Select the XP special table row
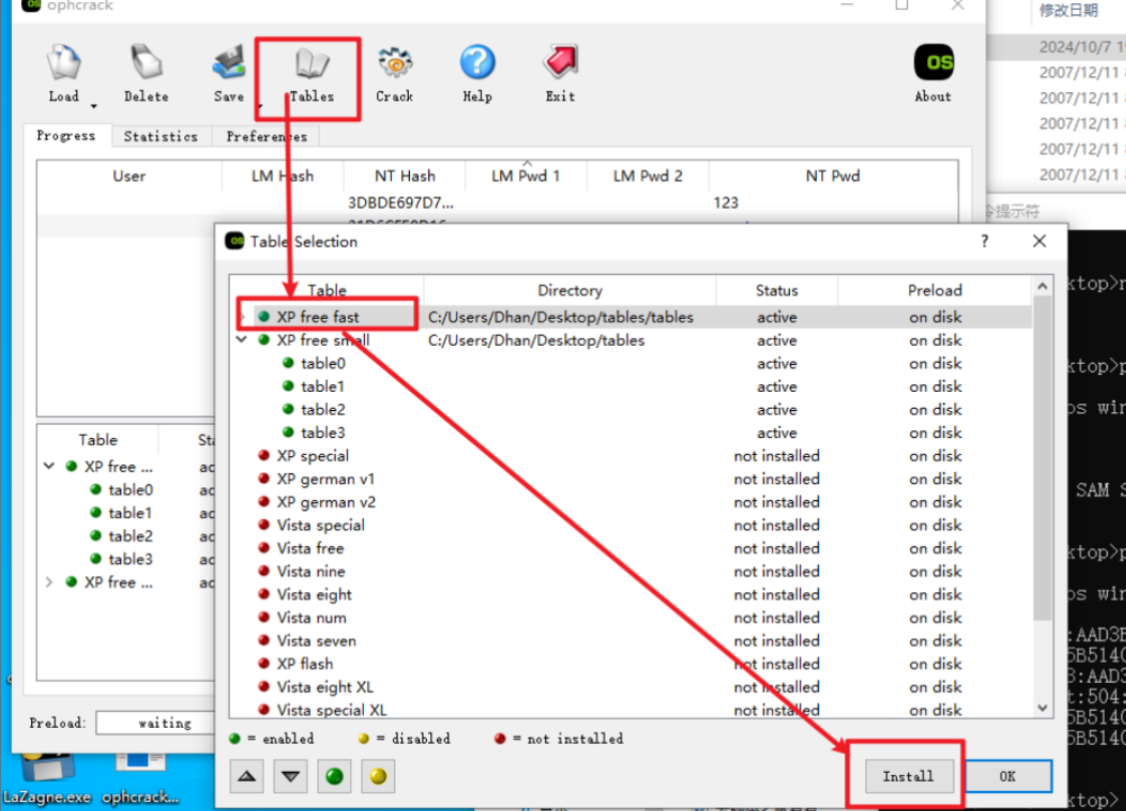This screenshot has height=811, width=1126. 633,455
